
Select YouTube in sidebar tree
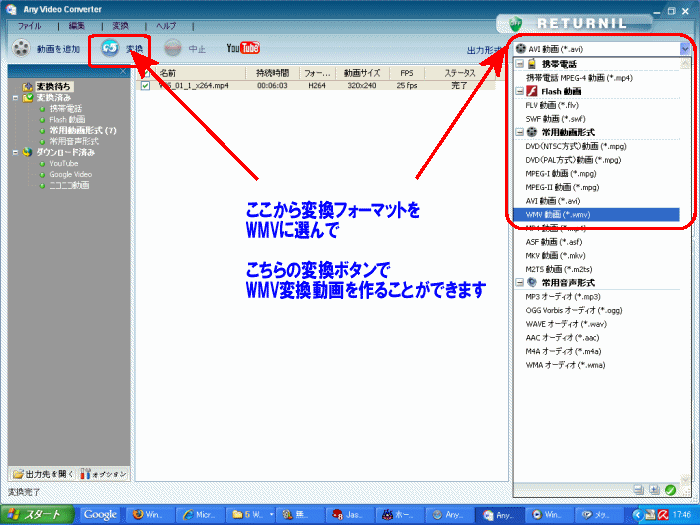pyautogui.click(x=63, y=163)
